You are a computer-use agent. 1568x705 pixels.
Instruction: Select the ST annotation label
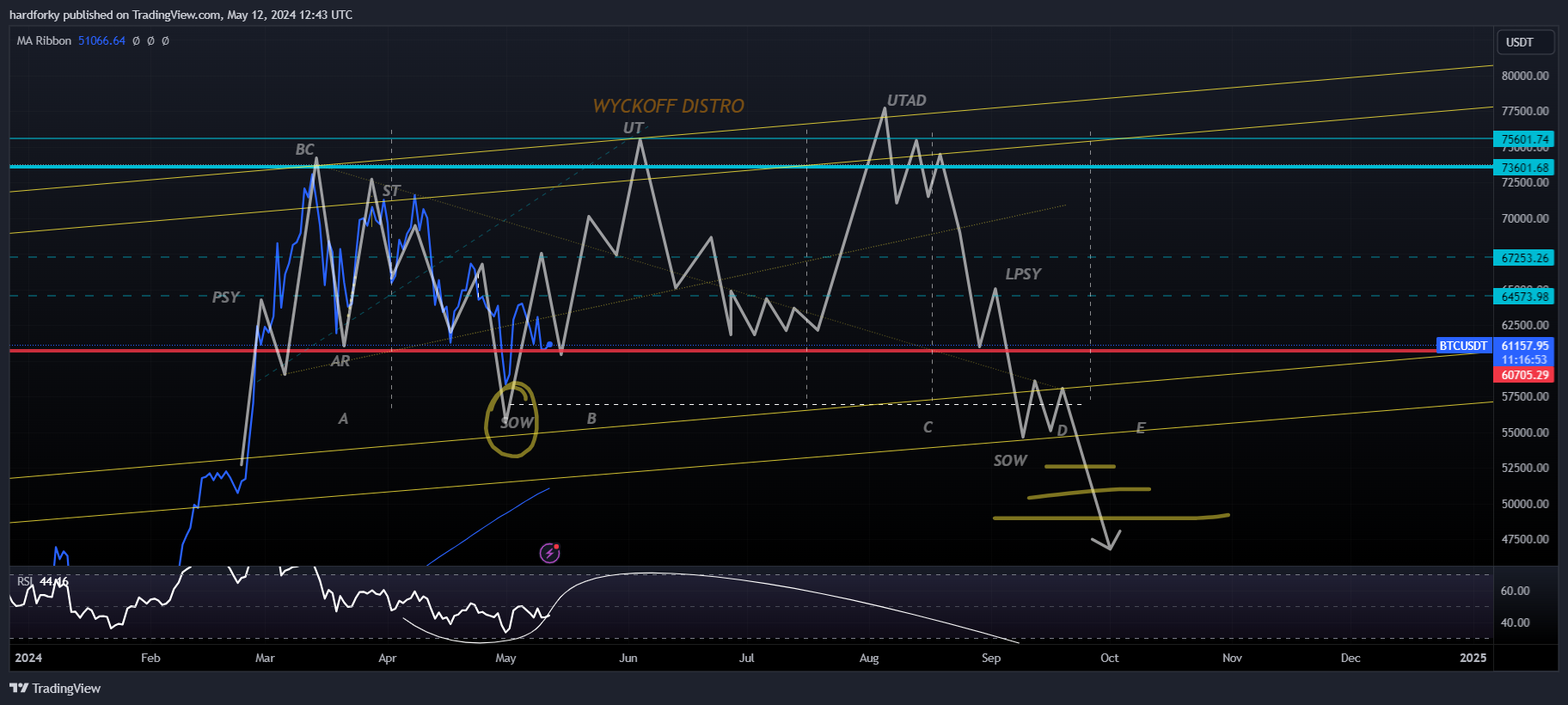[x=391, y=191]
